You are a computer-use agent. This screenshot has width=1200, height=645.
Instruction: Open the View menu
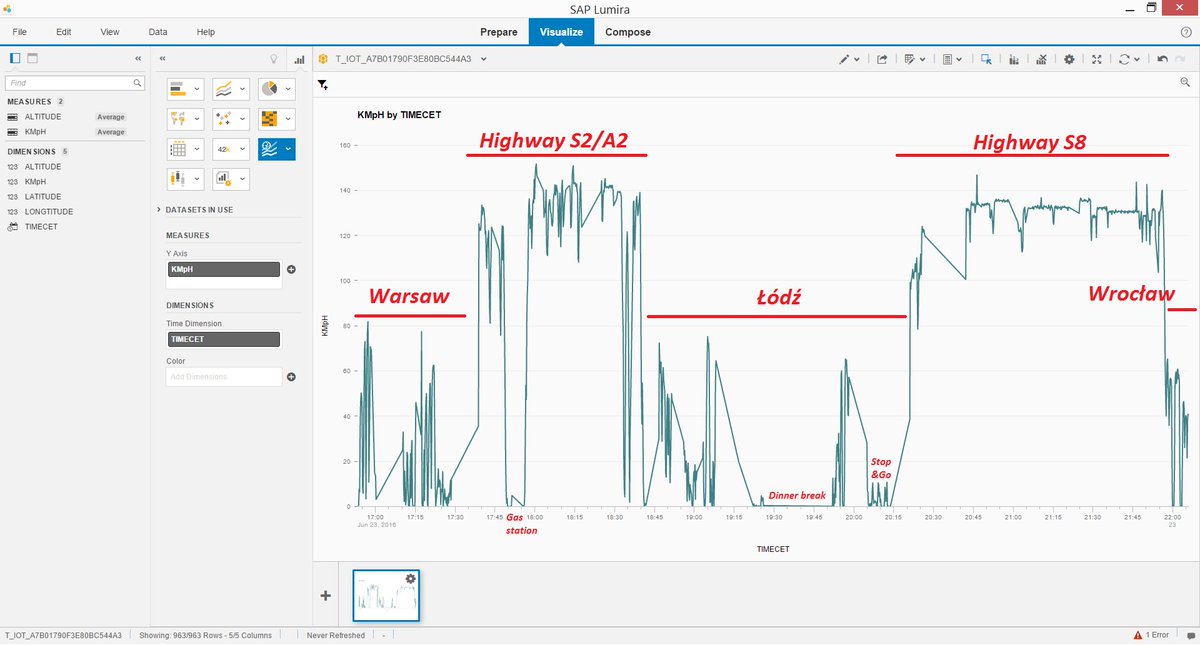(110, 32)
